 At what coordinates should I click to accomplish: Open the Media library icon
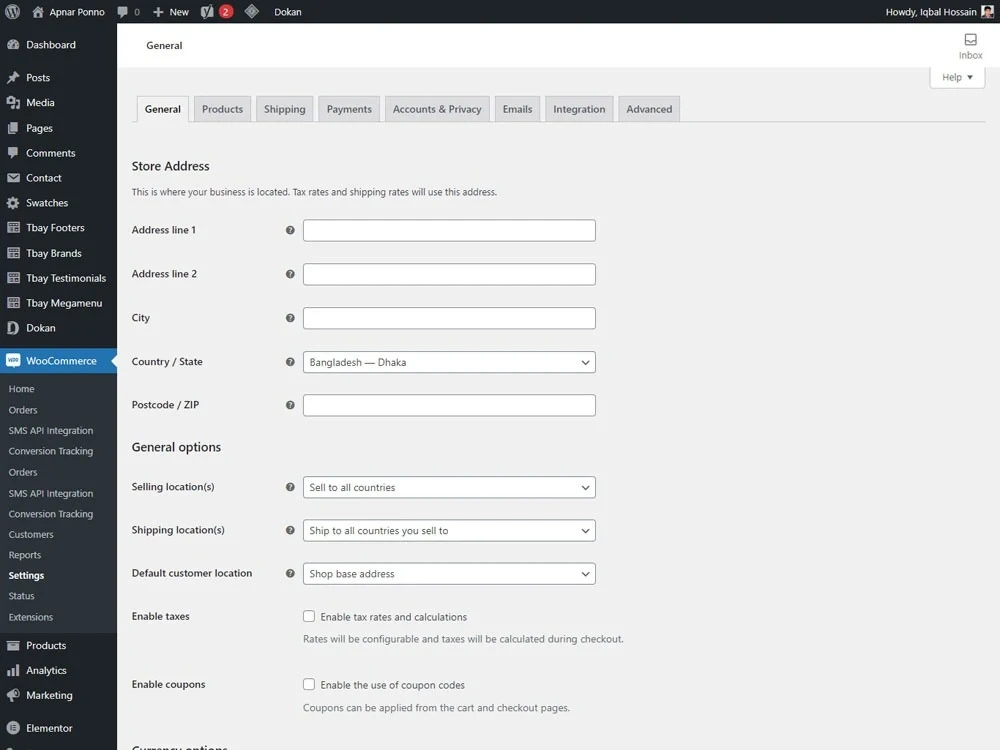click(14, 102)
